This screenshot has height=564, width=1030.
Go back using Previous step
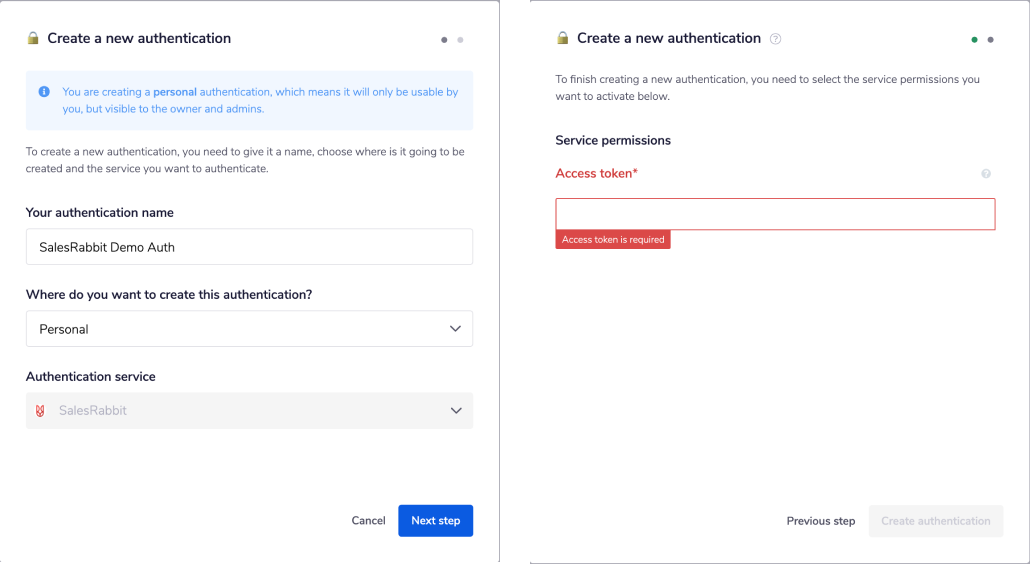[820, 521]
